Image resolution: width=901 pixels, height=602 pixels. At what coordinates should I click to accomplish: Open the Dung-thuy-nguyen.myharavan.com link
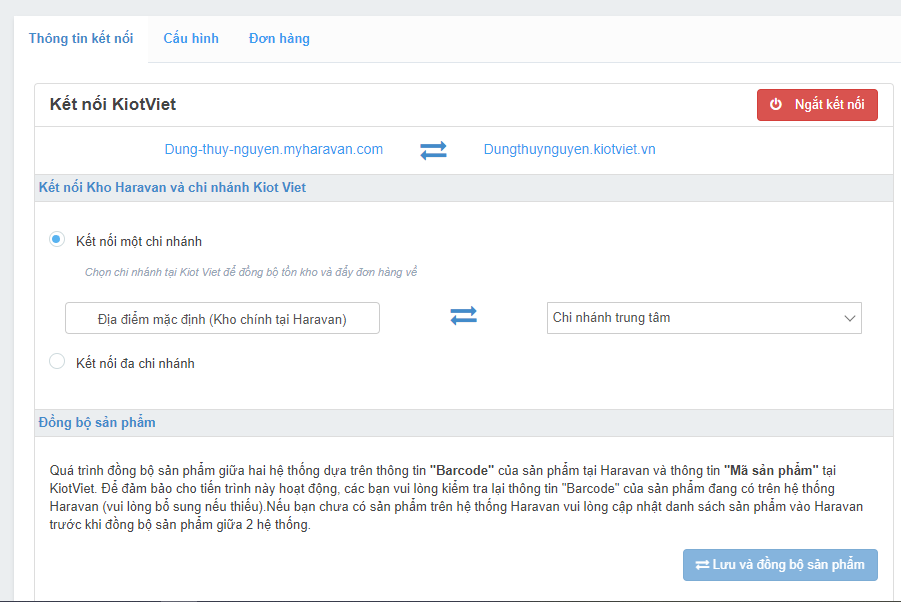point(274,150)
